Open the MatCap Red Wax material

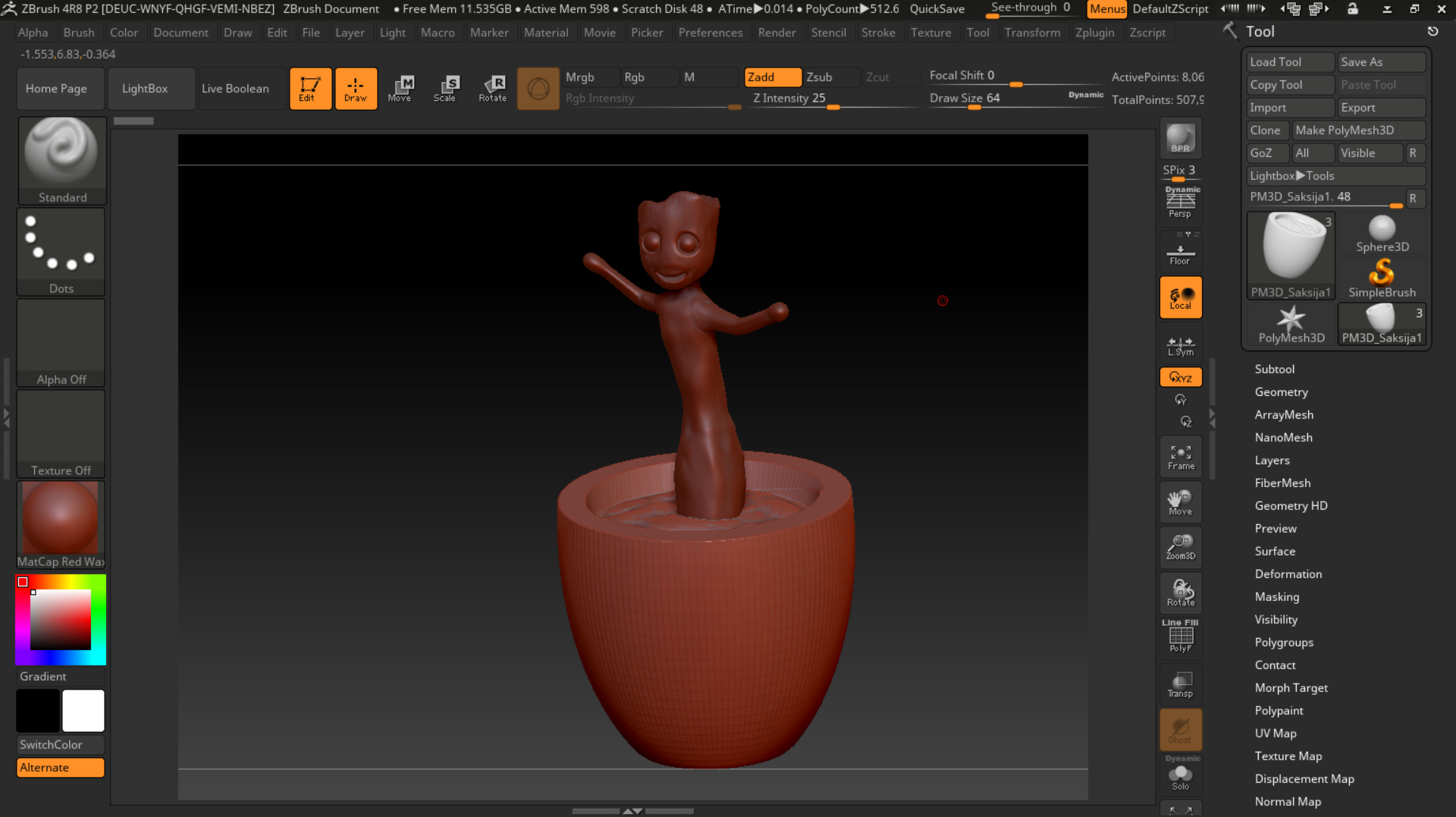click(x=61, y=524)
